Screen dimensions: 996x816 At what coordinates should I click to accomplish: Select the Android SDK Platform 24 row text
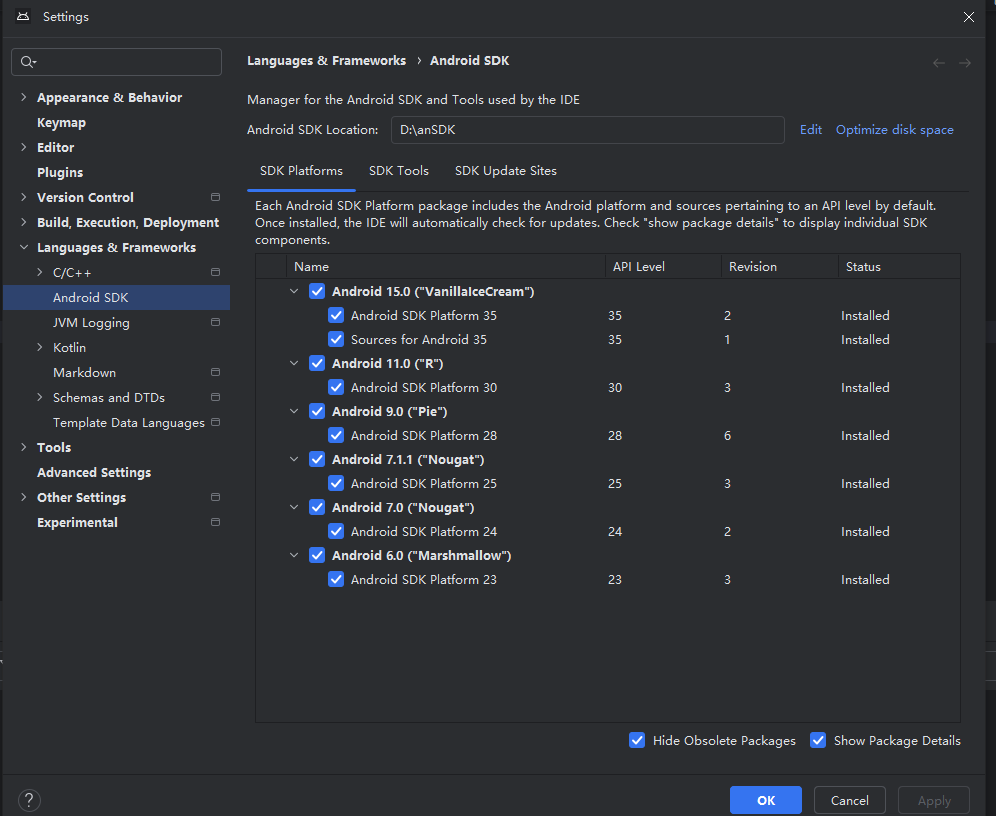[424, 532]
